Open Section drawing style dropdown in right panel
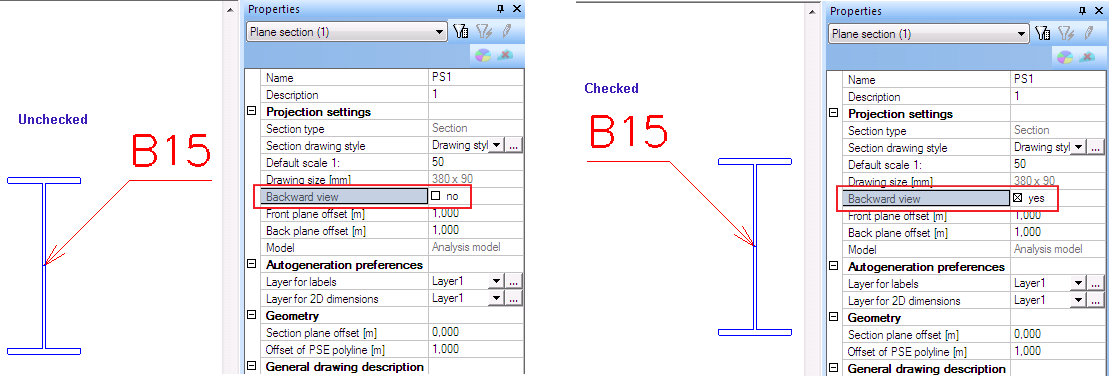 tap(1078, 147)
